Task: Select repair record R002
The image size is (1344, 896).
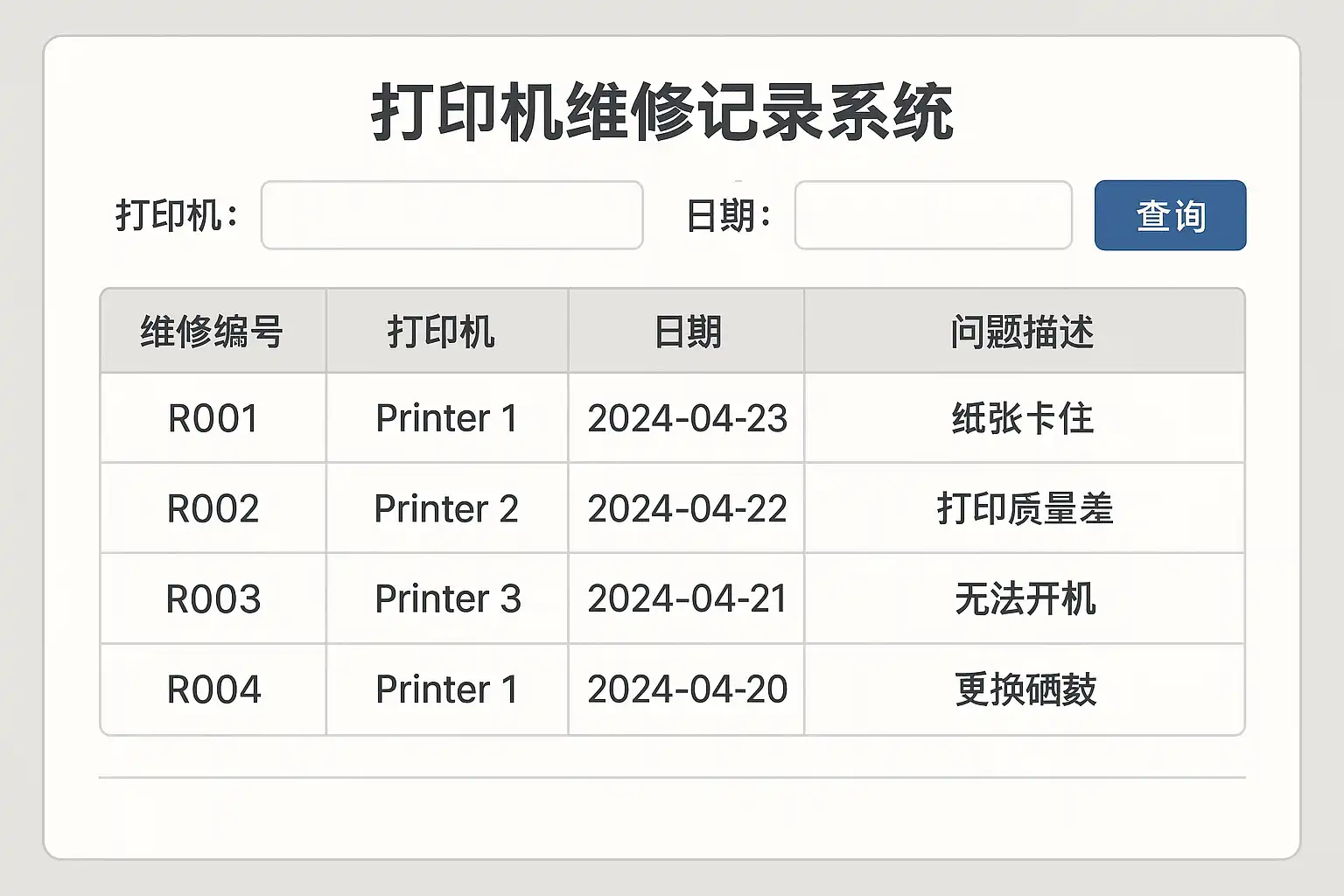Action: (x=213, y=508)
